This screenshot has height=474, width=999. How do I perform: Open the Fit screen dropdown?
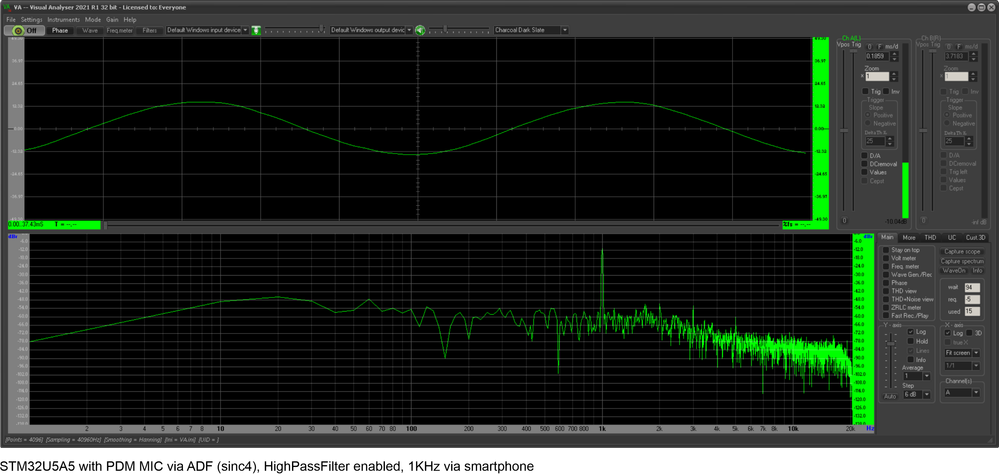(x=976, y=353)
